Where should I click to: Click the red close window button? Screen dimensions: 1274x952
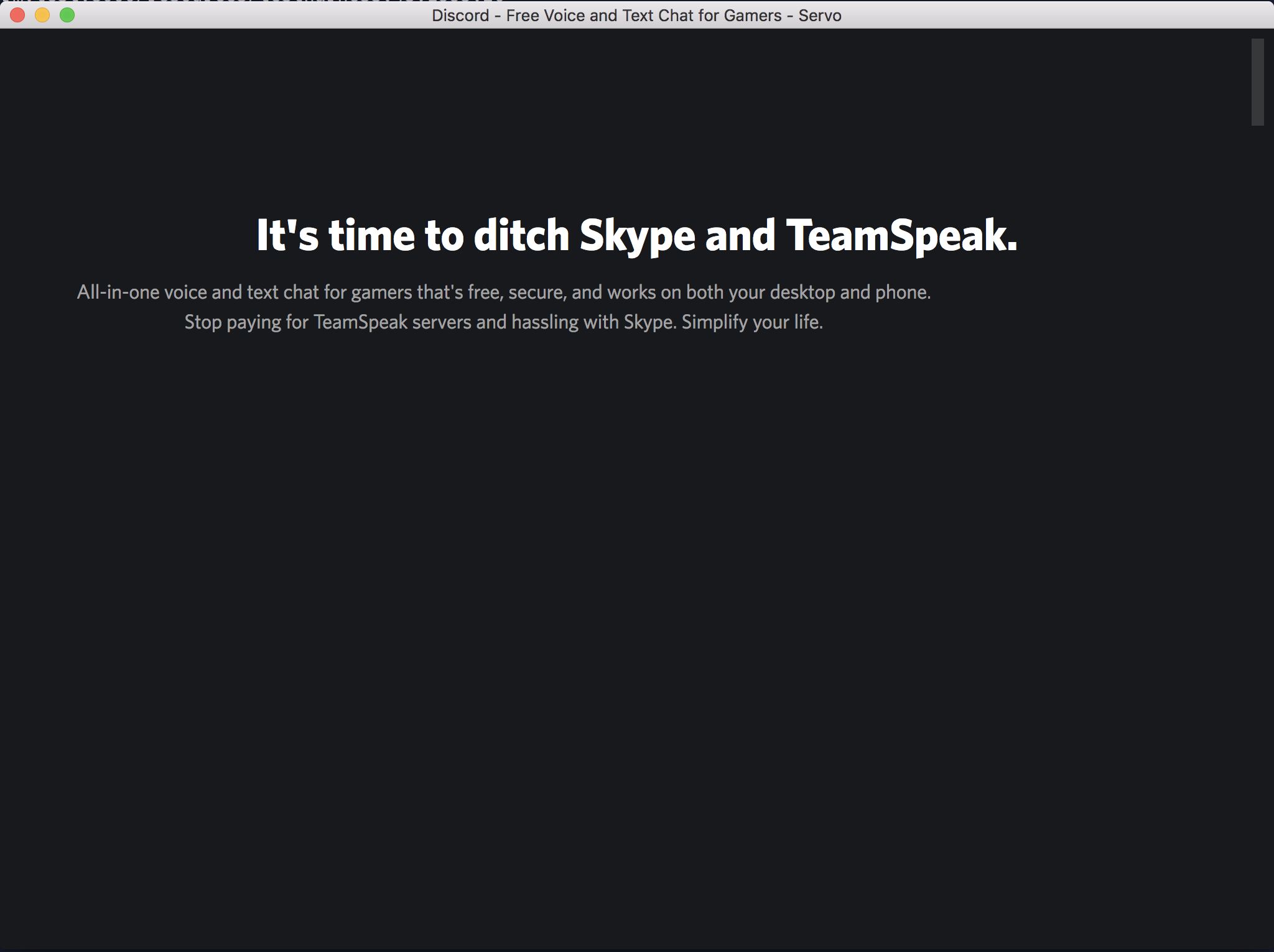pos(17,15)
